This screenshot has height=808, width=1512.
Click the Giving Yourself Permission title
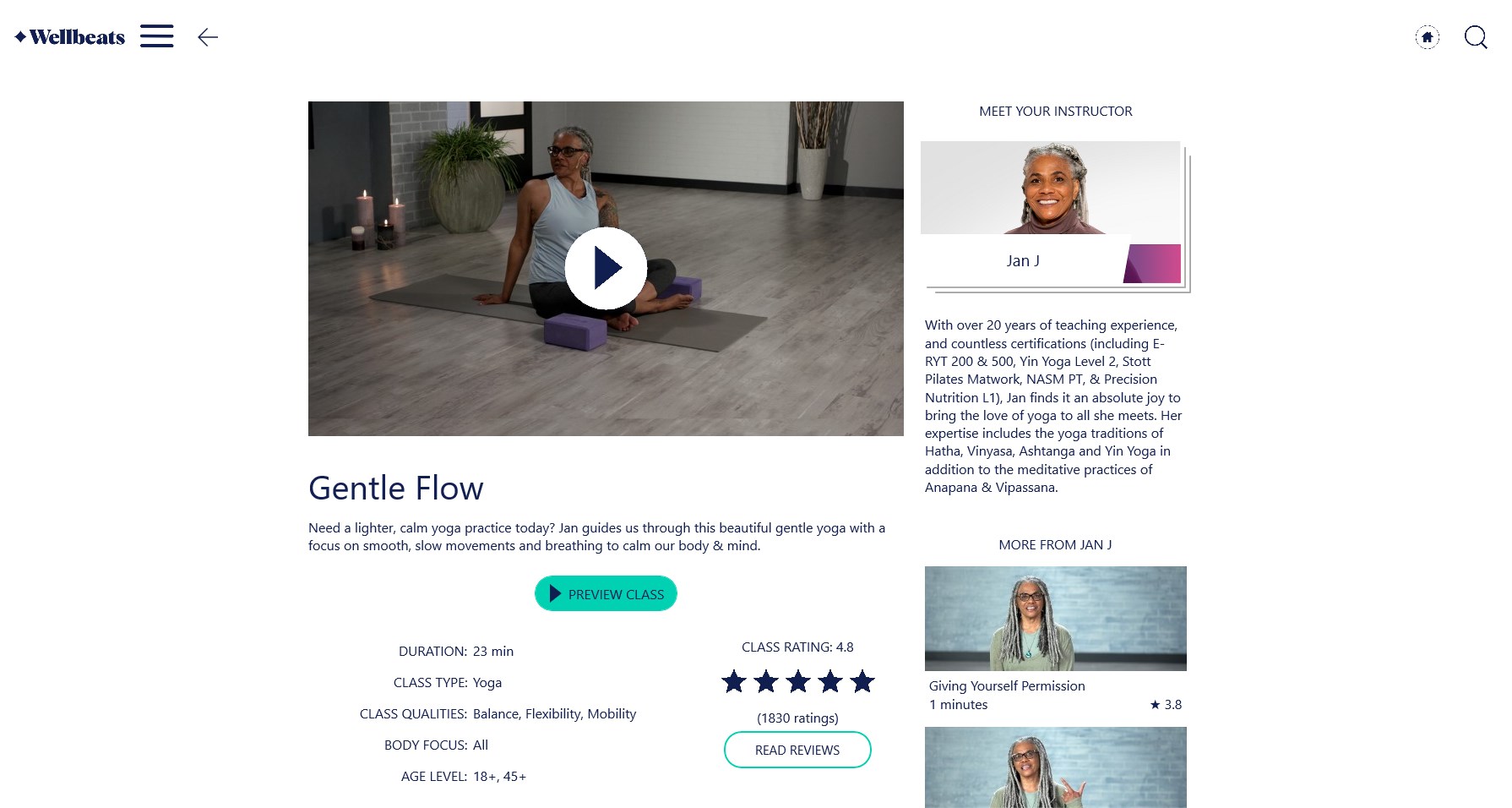tap(1007, 686)
